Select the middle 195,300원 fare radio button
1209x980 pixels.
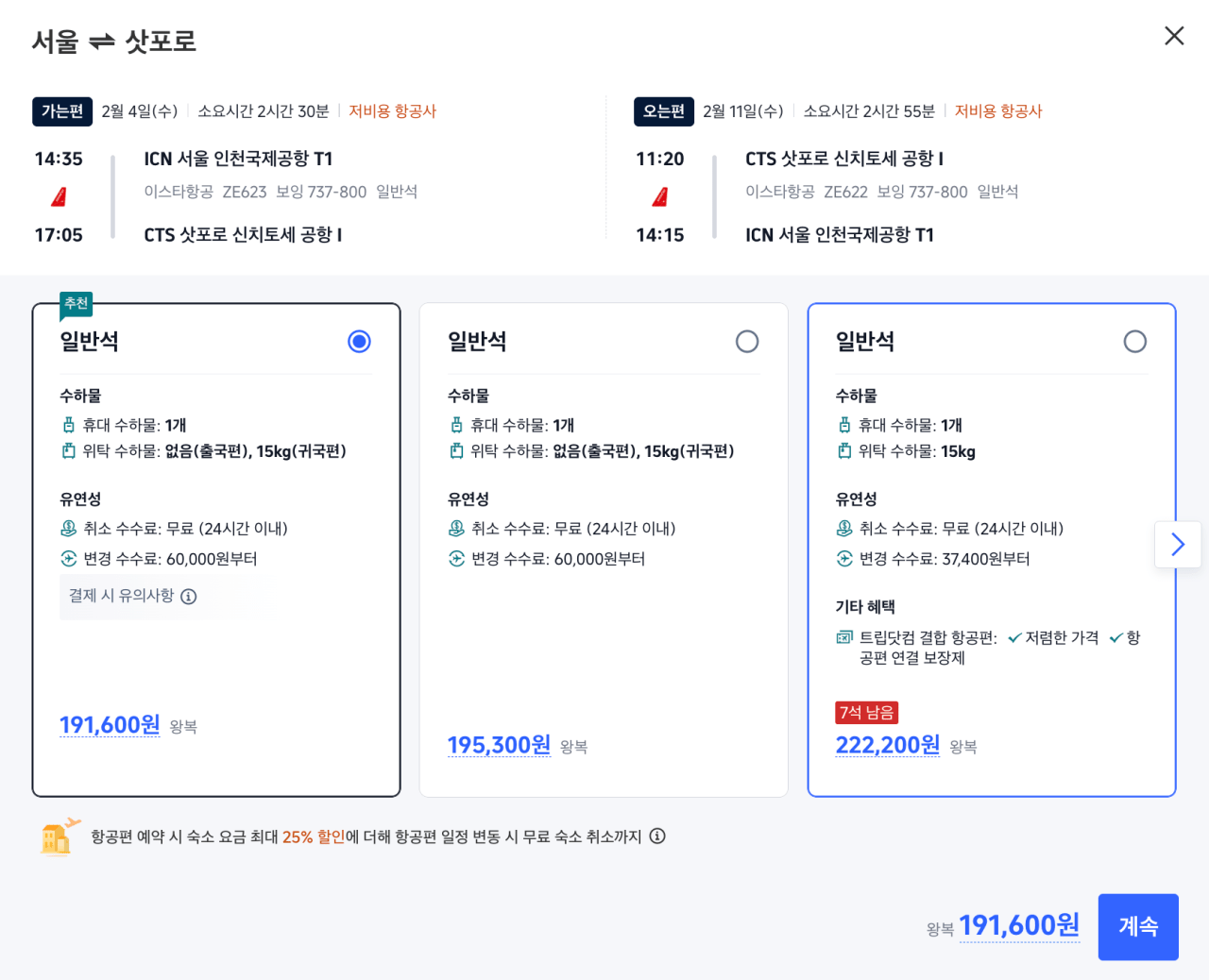[x=747, y=341]
